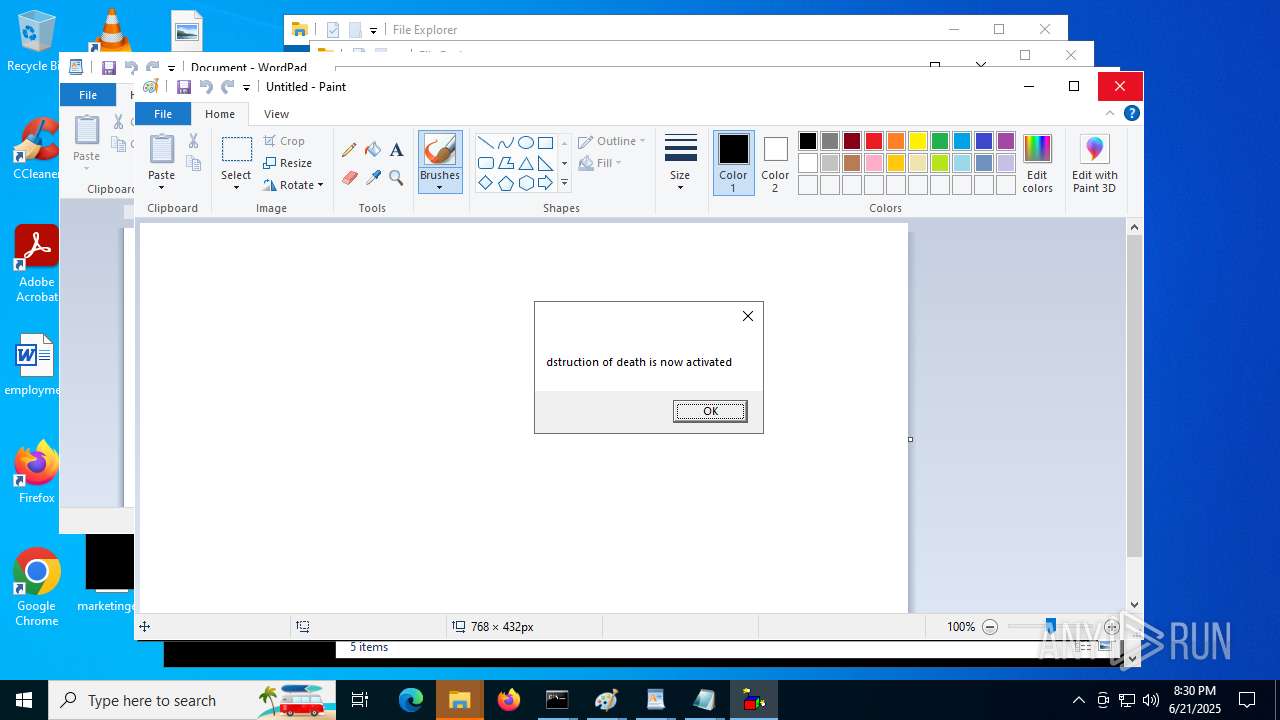Viewport: 1280px width, 720px height.
Task: Open Task View on the taskbar
Action: pos(360,700)
